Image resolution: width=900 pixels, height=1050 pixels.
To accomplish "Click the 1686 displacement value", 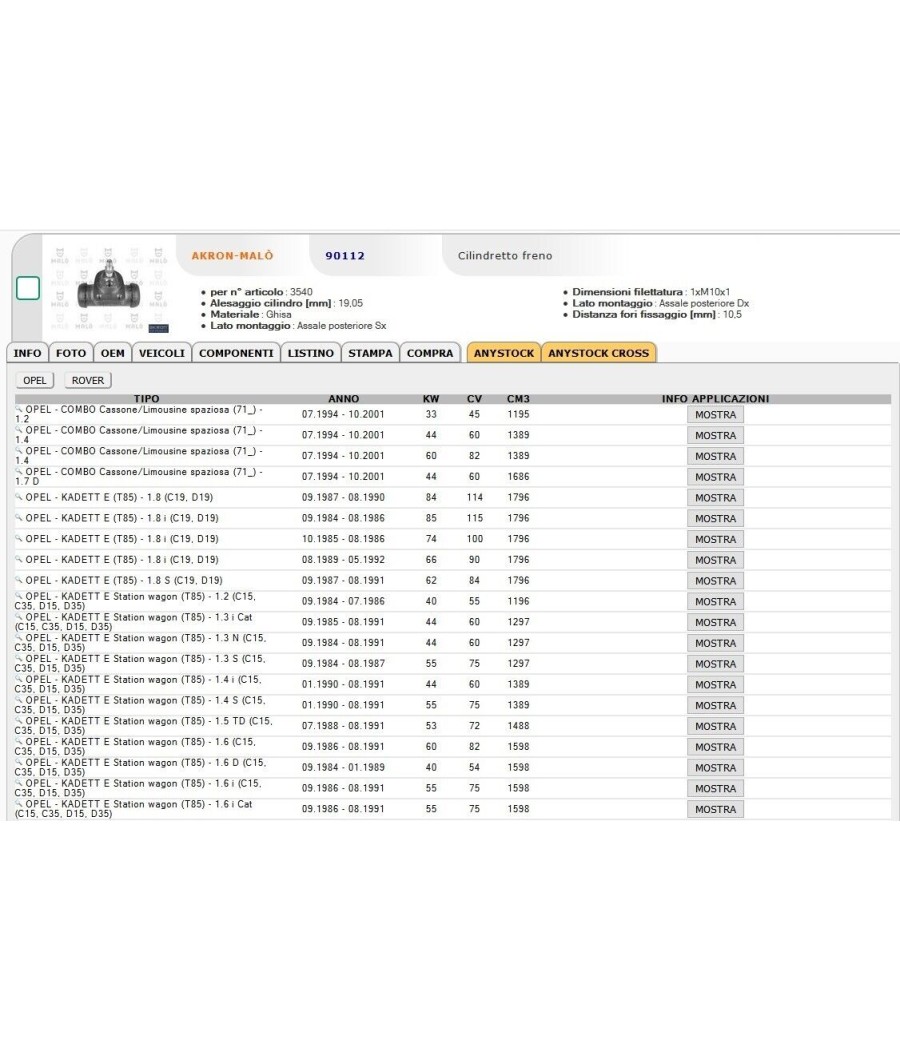I will click(x=518, y=477).
